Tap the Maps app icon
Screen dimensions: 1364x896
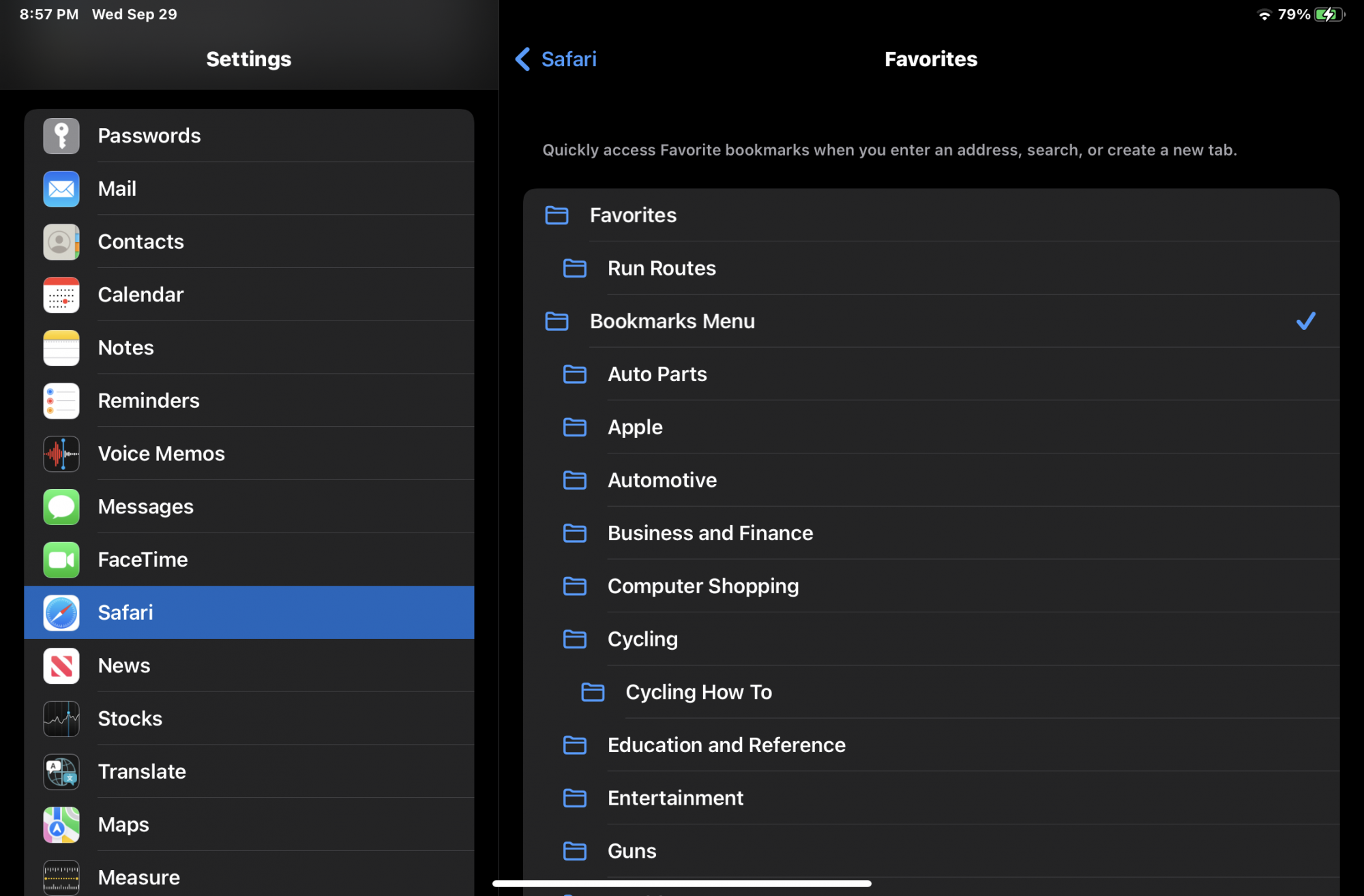point(61,825)
